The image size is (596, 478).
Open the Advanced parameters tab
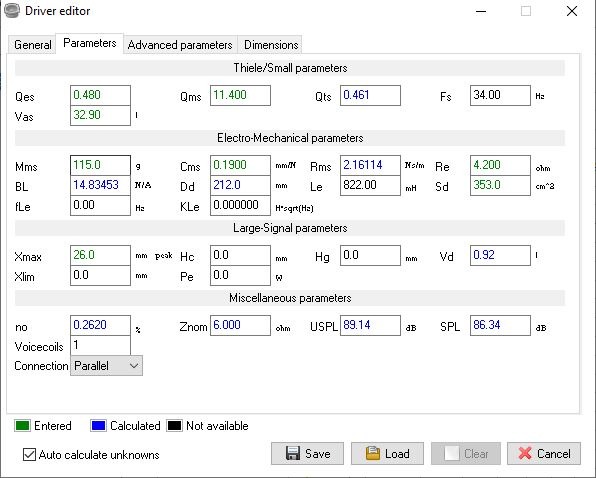tap(180, 45)
